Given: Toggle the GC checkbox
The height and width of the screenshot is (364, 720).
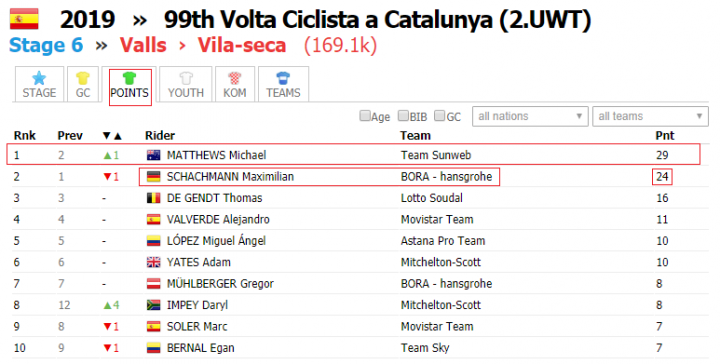Looking at the screenshot, I should click(x=439, y=116).
